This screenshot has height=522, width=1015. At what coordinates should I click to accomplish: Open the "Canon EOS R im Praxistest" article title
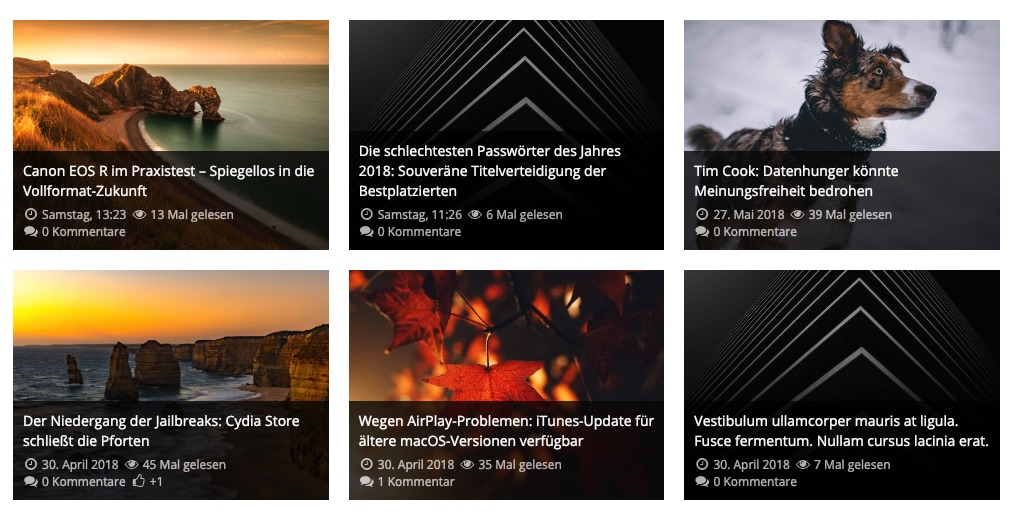[168, 181]
